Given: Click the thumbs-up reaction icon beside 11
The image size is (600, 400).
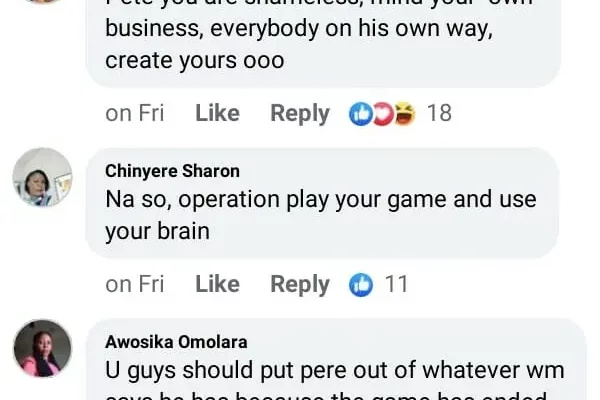Looking at the screenshot, I should coord(361,285).
